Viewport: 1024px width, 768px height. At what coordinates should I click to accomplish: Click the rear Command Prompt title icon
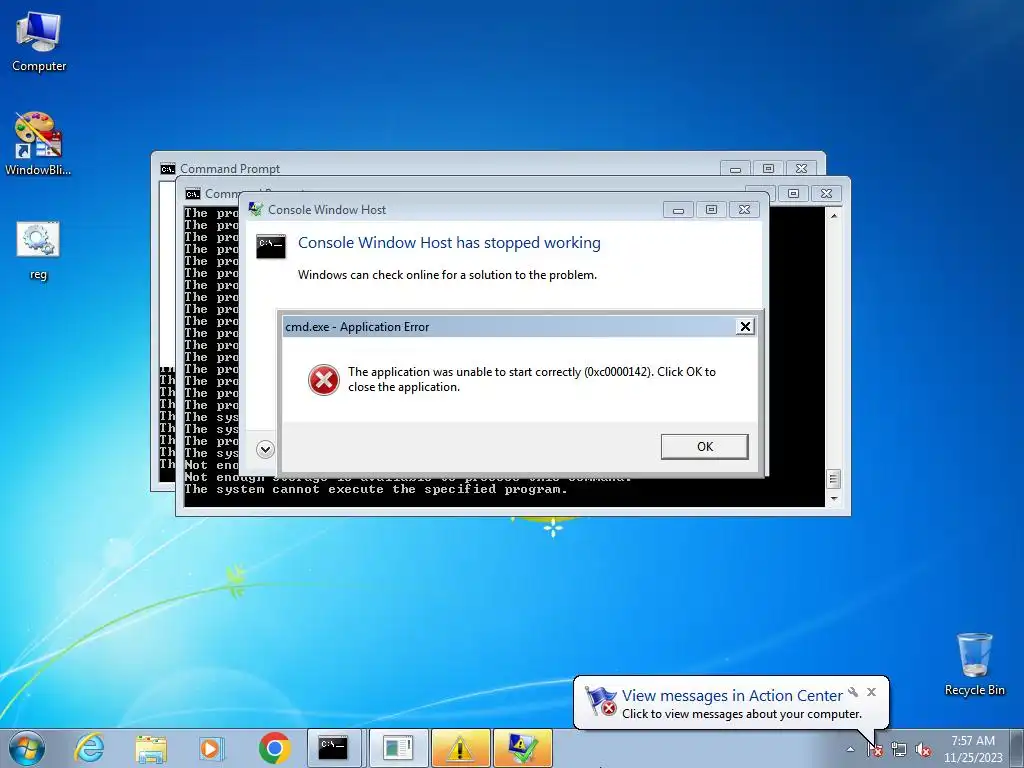(x=168, y=169)
